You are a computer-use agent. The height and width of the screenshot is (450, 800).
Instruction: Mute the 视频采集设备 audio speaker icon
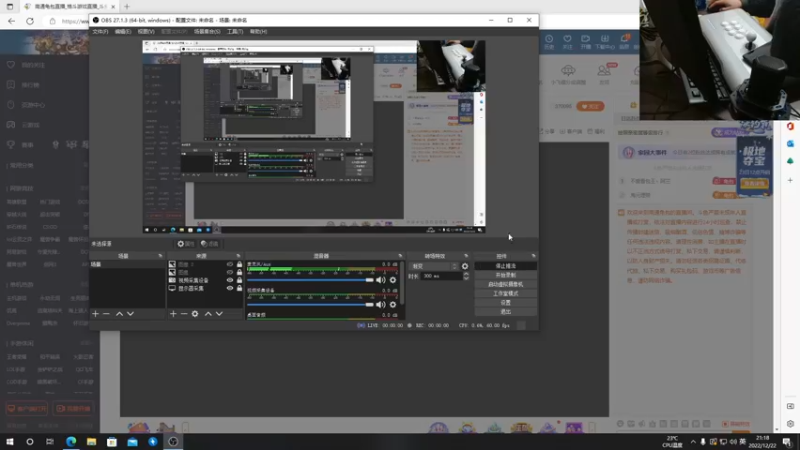[381, 305]
